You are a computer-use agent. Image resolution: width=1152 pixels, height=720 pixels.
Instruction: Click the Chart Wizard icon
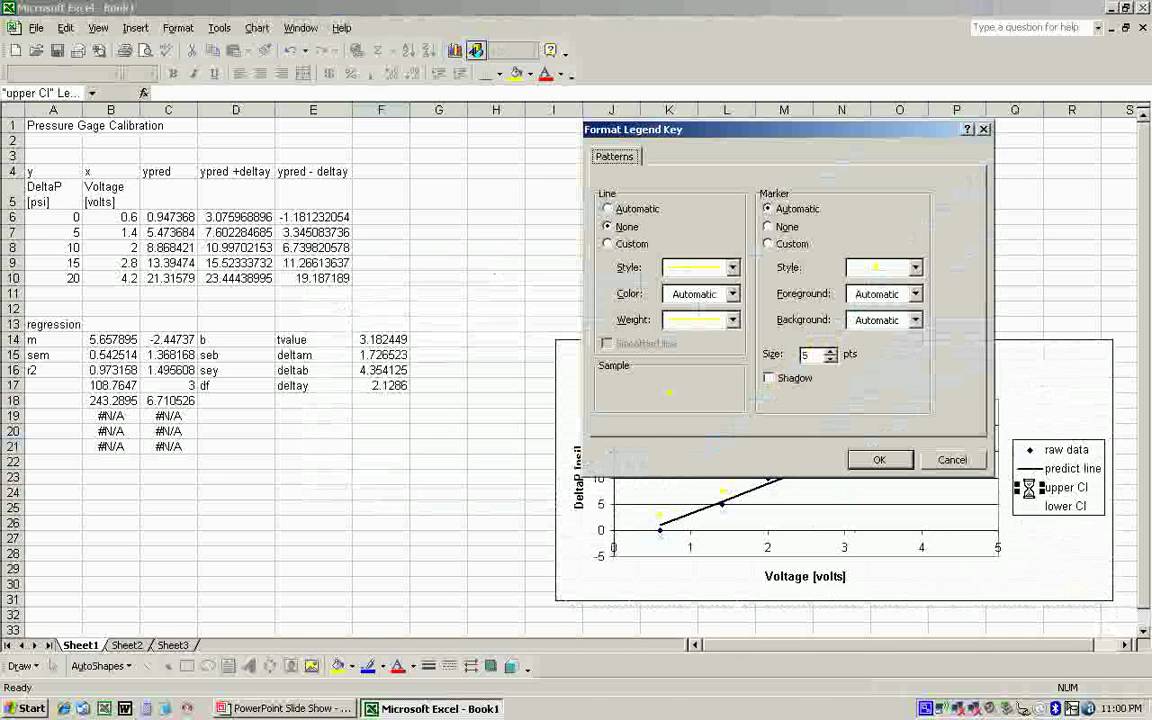(455, 51)
